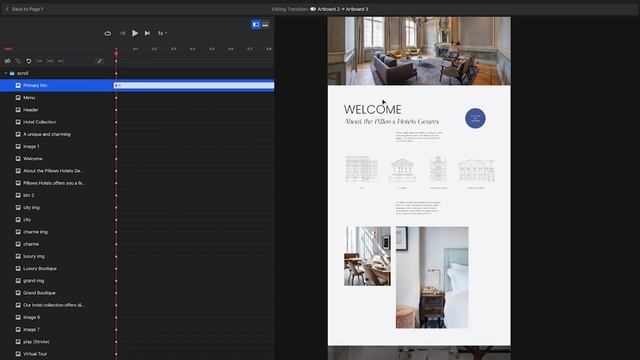Click the living room photo in preview
The width and height of the screenshot is (640, 360).
(x=419, y=51)
